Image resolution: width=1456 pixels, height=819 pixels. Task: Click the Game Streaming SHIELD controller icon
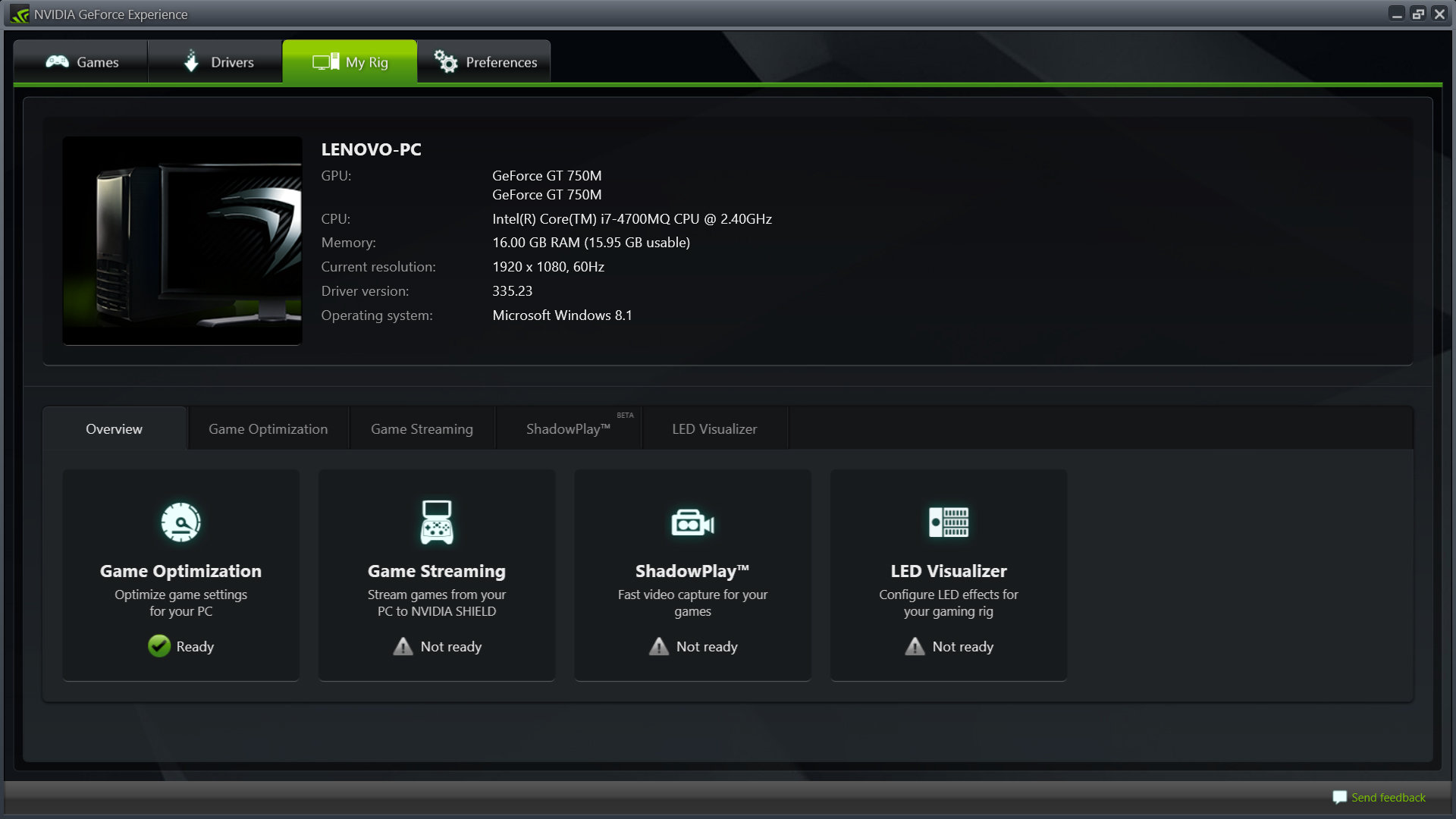pyautogui.click(x=437, y=522)
